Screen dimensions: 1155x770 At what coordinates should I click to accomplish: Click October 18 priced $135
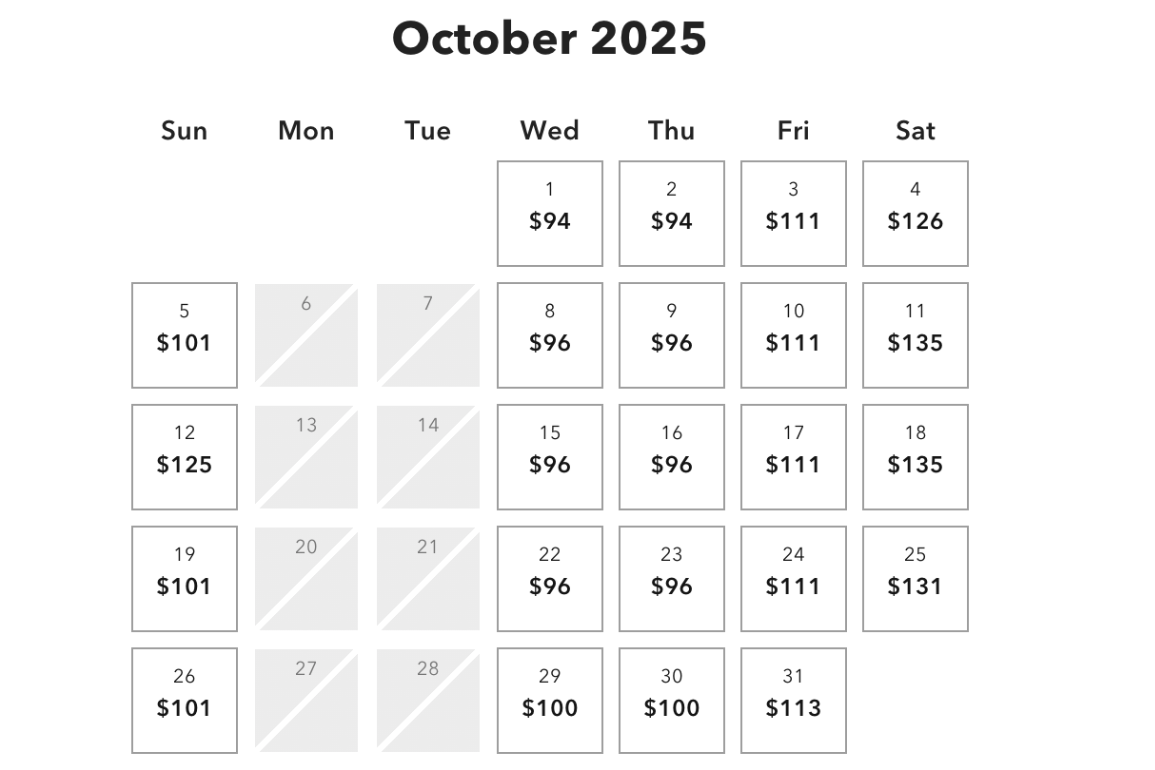pos(915,457)
